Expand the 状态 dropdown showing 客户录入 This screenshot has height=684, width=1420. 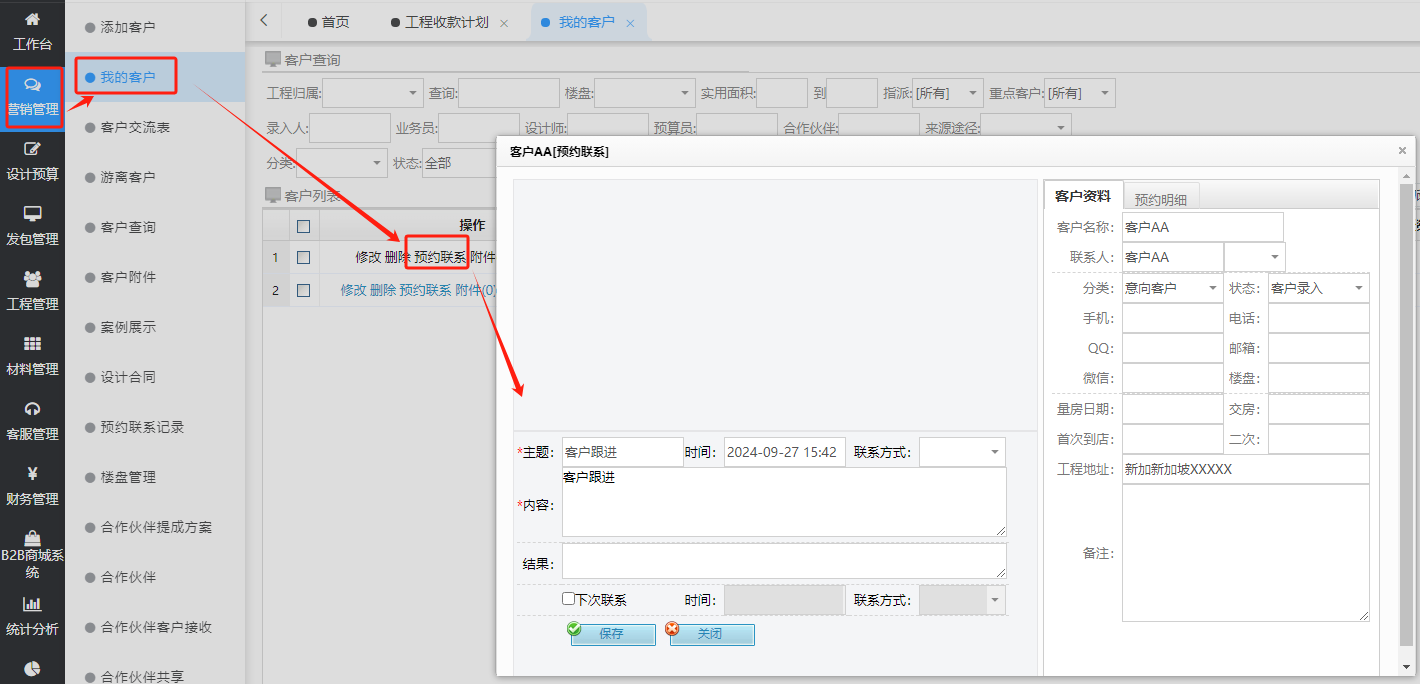coord(1317,288)
